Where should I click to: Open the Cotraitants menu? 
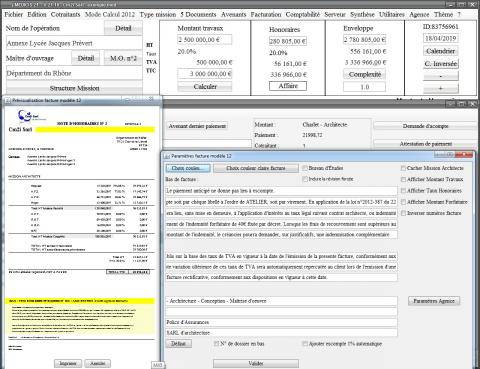(65, 15)
